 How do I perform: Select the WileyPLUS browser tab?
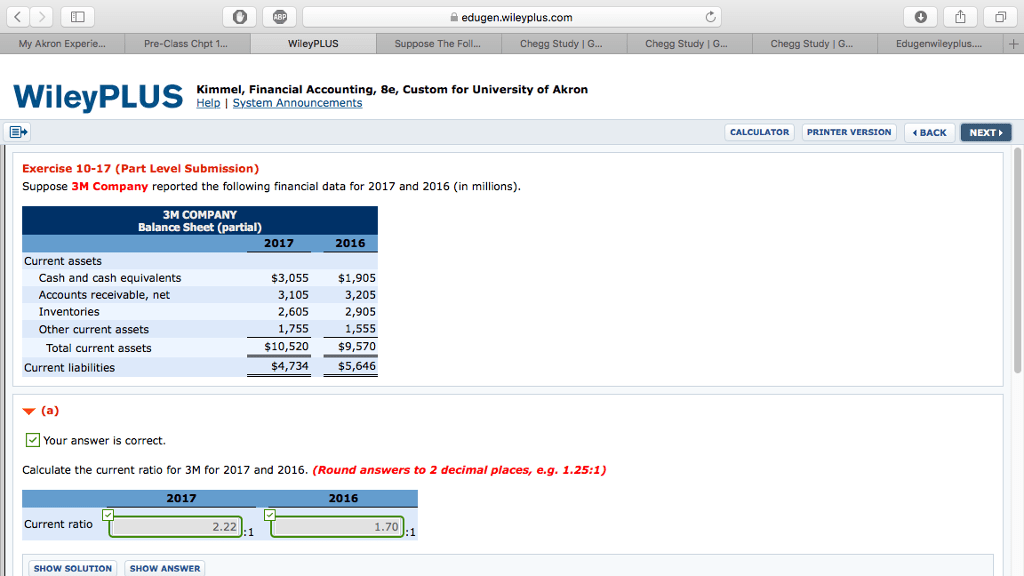click(x=313, y=44)
